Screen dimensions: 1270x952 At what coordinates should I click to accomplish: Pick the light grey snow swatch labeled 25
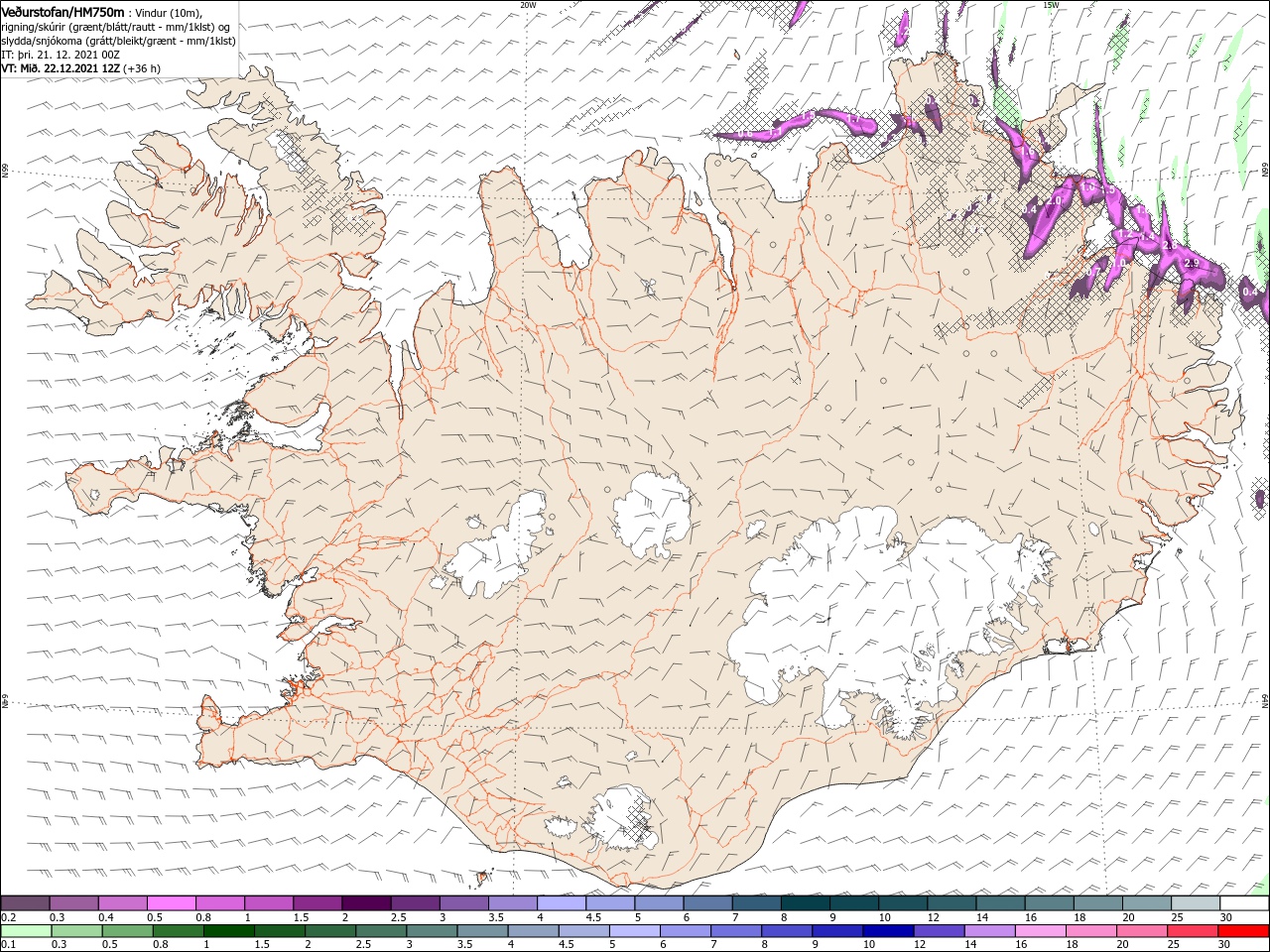pos(1195,903)
